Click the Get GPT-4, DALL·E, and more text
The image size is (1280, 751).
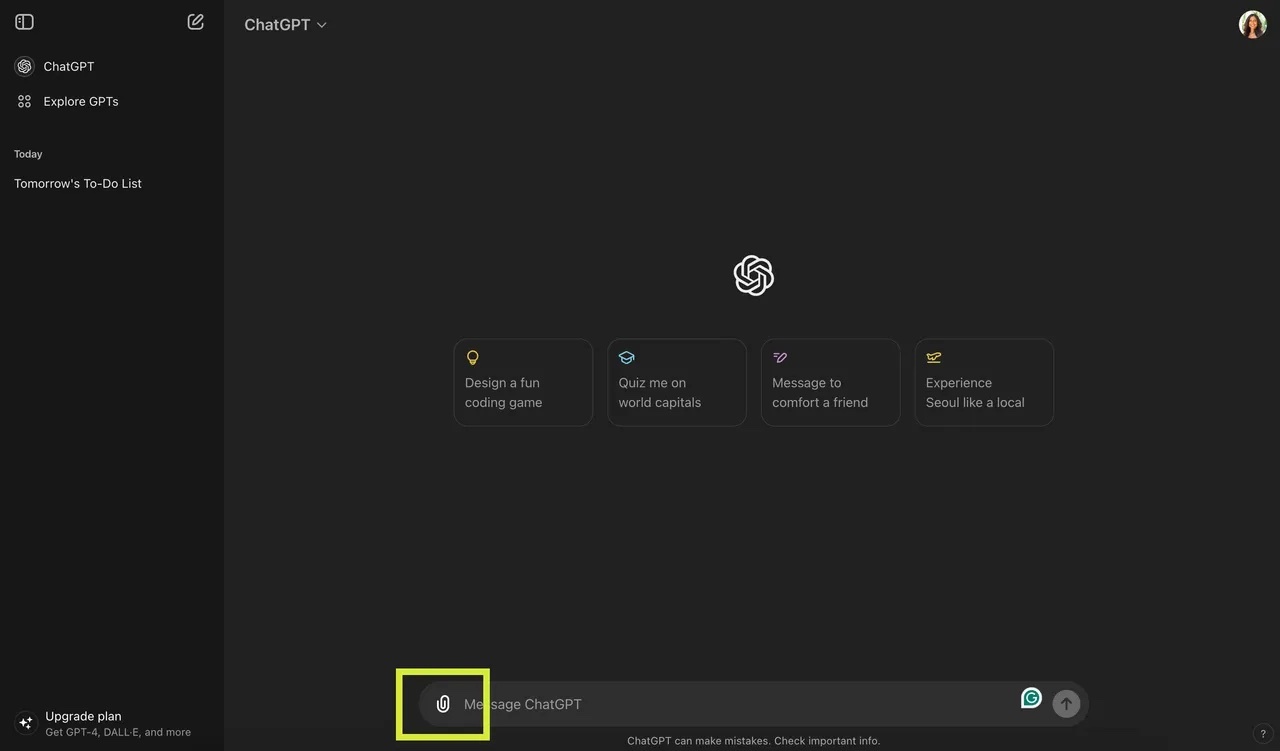pyautogui.click(x=118, y=732)
